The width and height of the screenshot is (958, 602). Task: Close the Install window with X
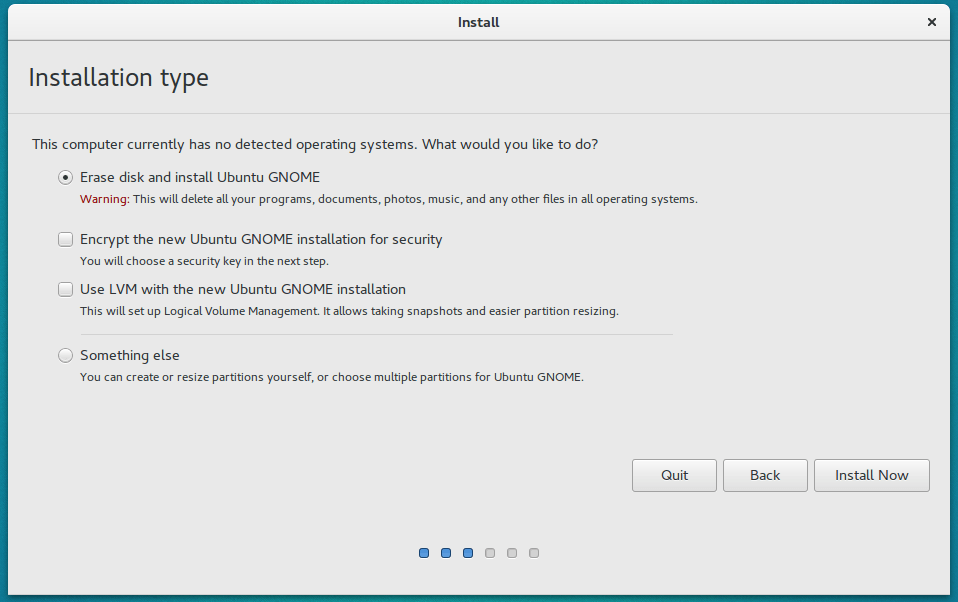pyautogui.click(x=932, y=22)
